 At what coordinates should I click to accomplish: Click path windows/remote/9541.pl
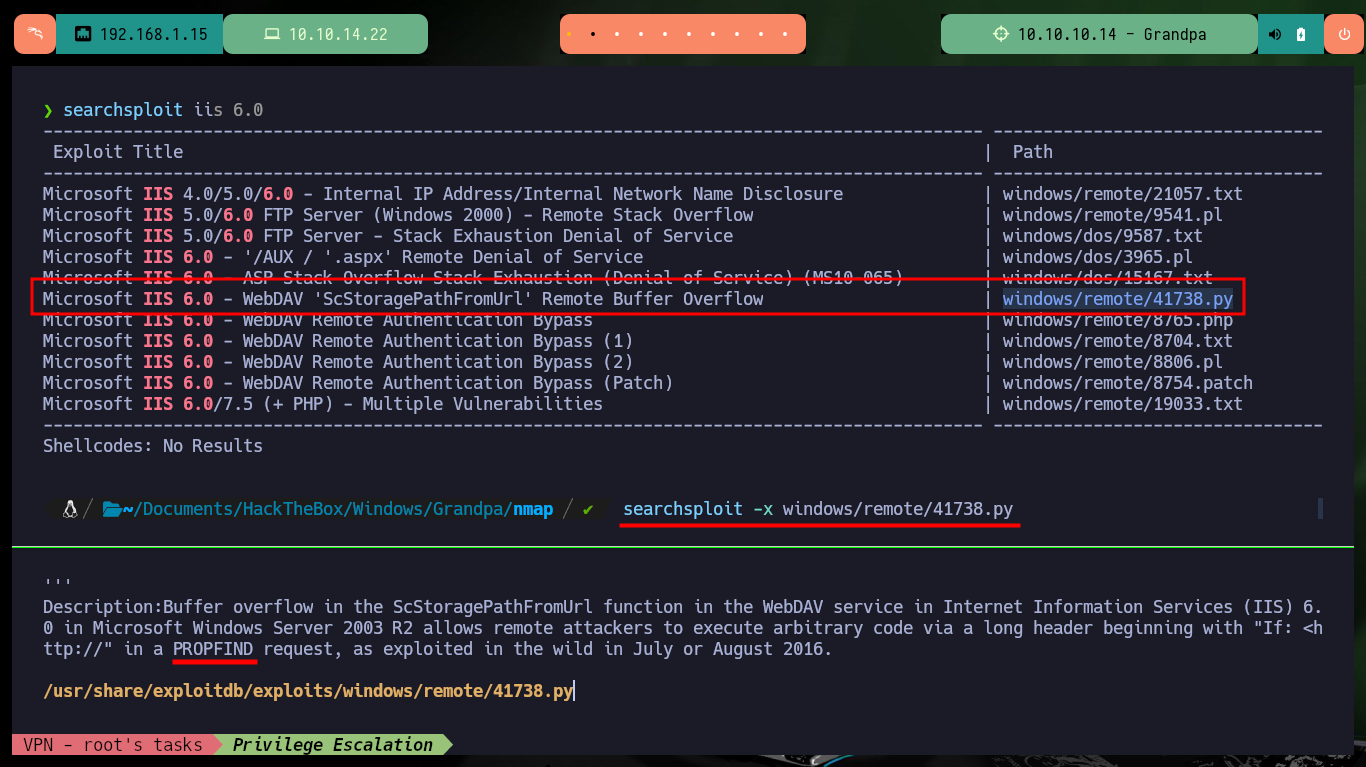[1113, 215]
